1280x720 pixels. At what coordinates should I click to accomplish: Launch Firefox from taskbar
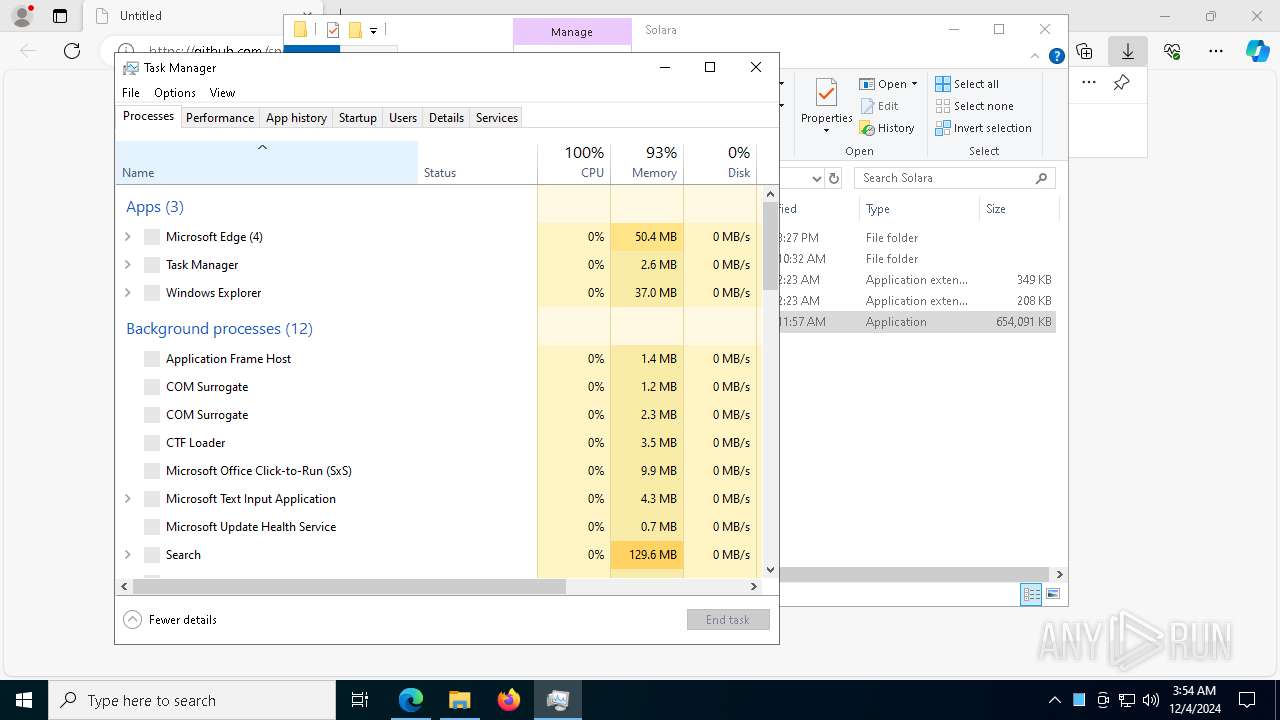pos(509,700)
